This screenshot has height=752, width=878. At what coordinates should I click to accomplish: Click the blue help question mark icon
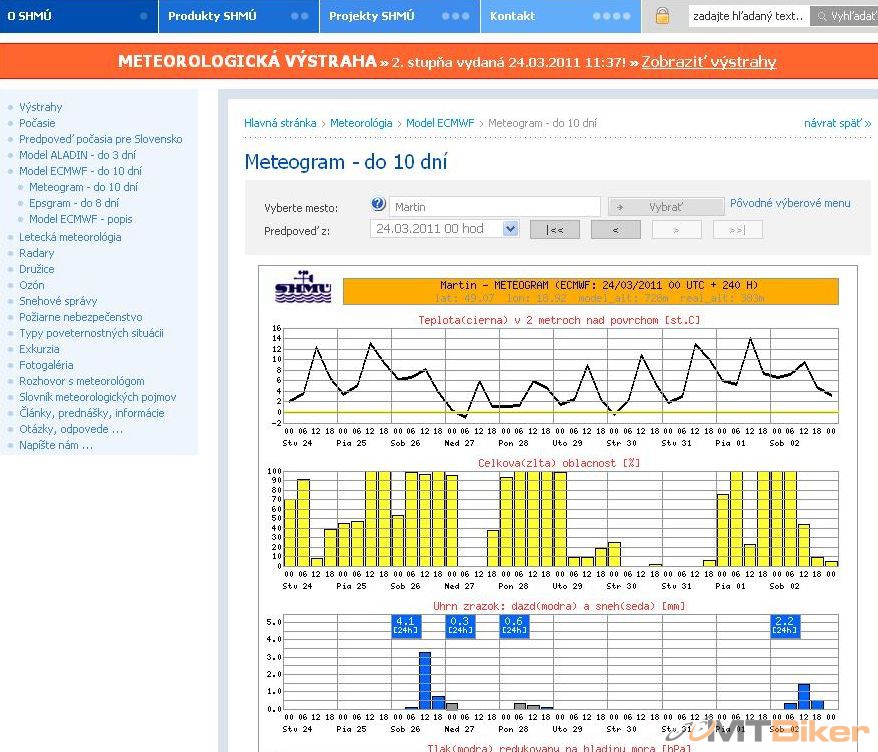[x=378, y=205]
